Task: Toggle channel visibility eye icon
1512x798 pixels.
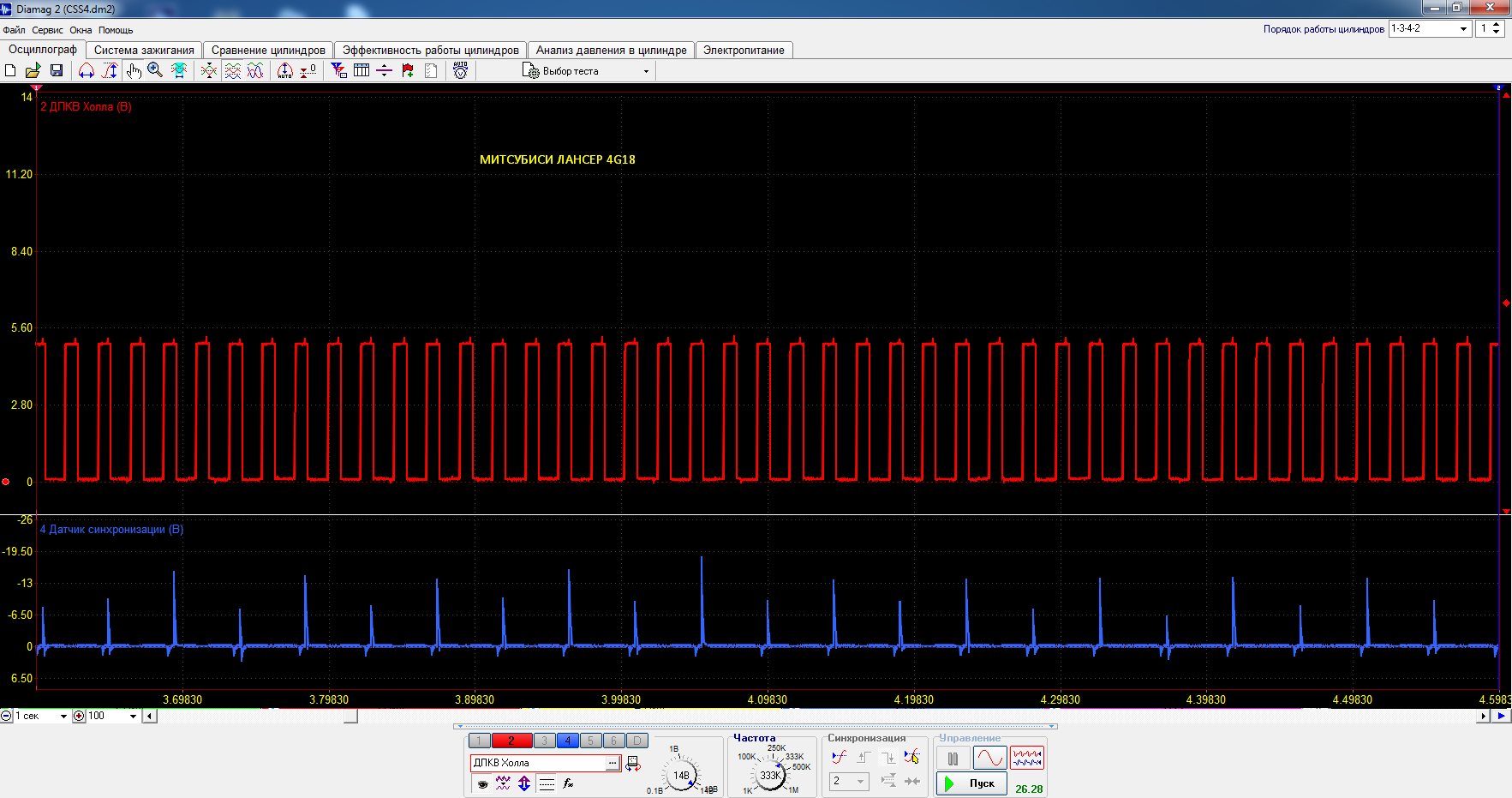Action: [x=482, y=783]
